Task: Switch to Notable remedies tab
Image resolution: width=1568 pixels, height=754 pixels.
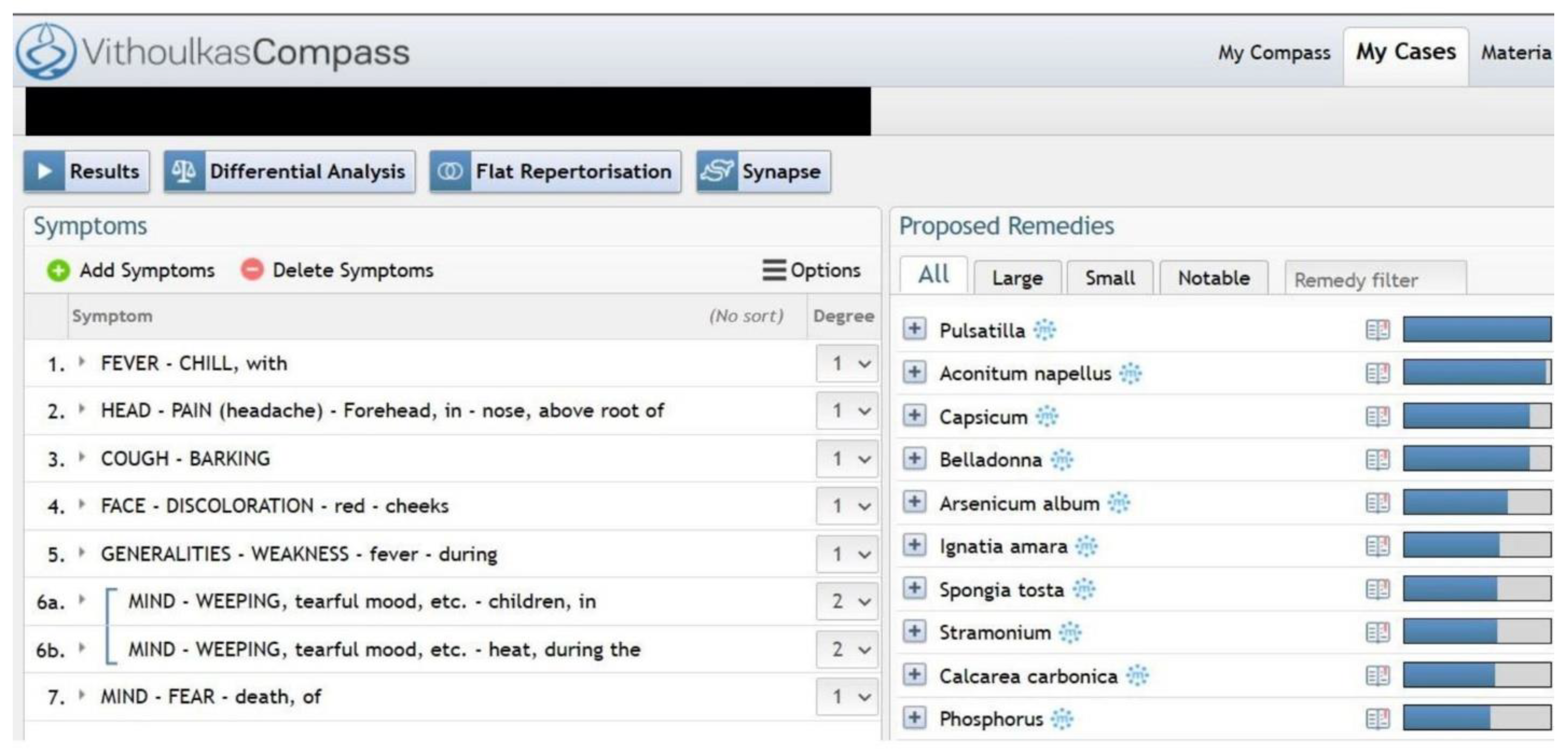Action: click(x=1213, y=278)
